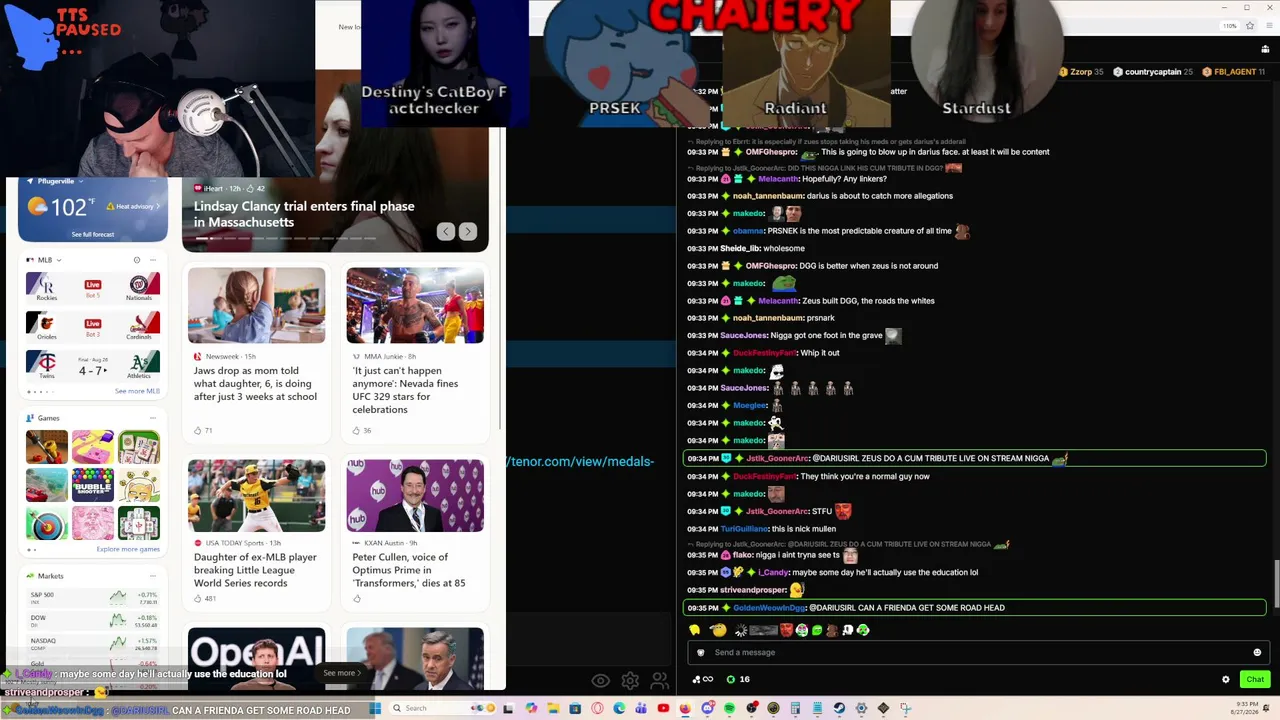This screenshot has width=1280, height=720.
Task: Open Peter Cullen Optimus Prime article
Action: [409, 570]
